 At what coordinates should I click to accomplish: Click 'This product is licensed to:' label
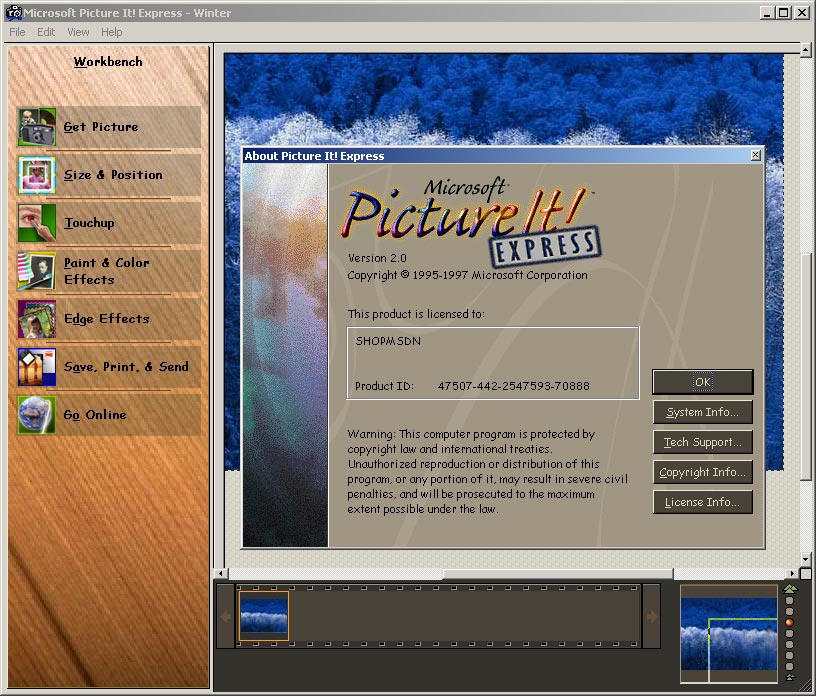(416, 314)
